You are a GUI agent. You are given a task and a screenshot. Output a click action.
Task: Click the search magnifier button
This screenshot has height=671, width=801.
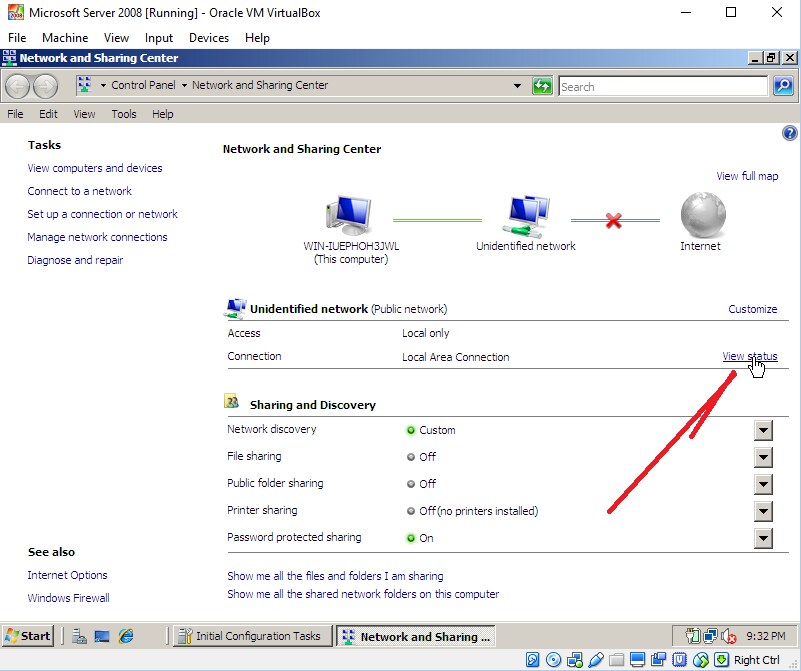pyautogui.click(x=782, y=86)
